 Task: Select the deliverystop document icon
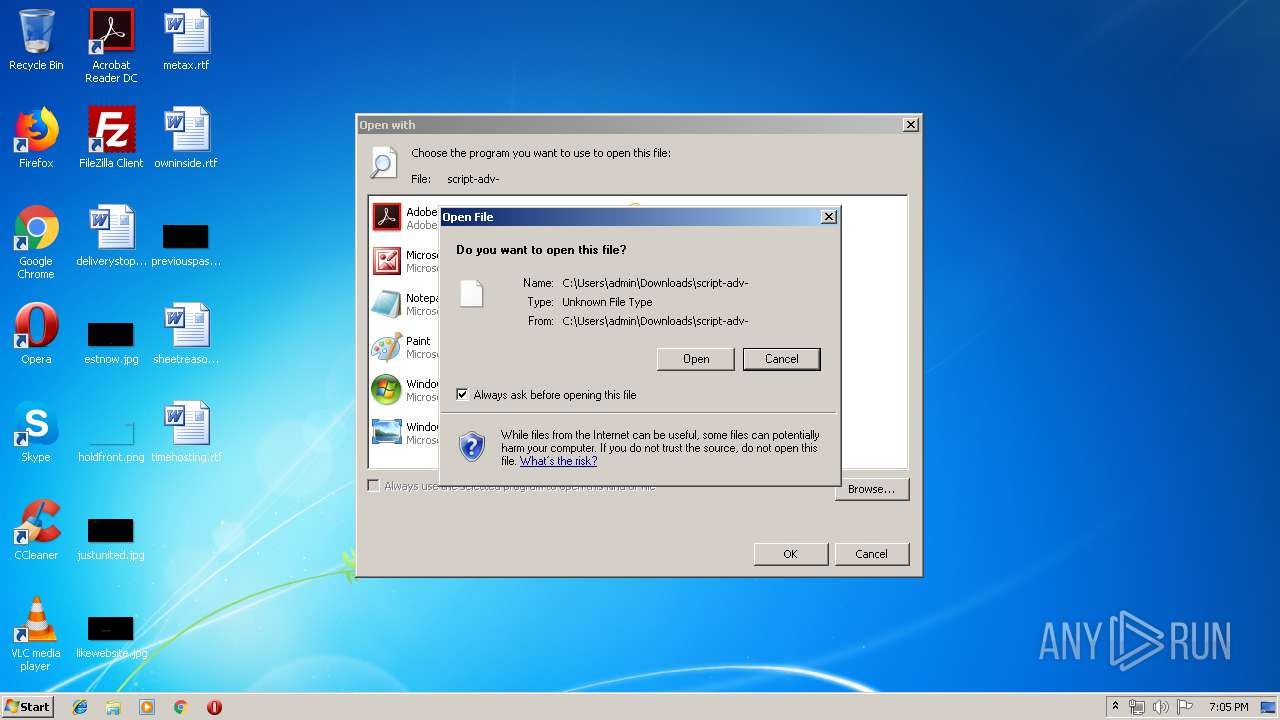[x=111, y=236]
